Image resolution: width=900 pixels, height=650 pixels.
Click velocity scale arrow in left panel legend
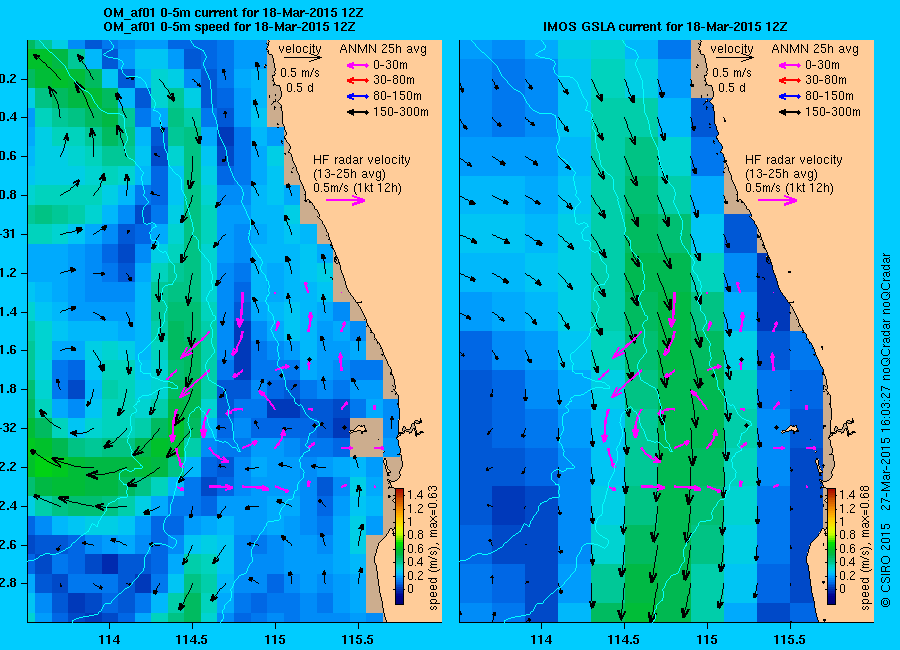point(302,58)
